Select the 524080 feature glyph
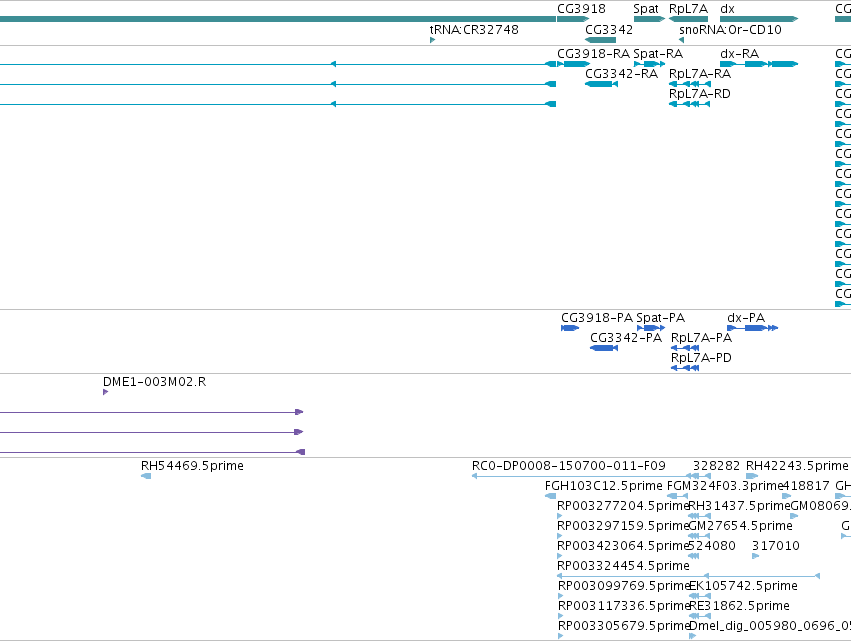This screenshot has width=851, height=641. point(694,556)
